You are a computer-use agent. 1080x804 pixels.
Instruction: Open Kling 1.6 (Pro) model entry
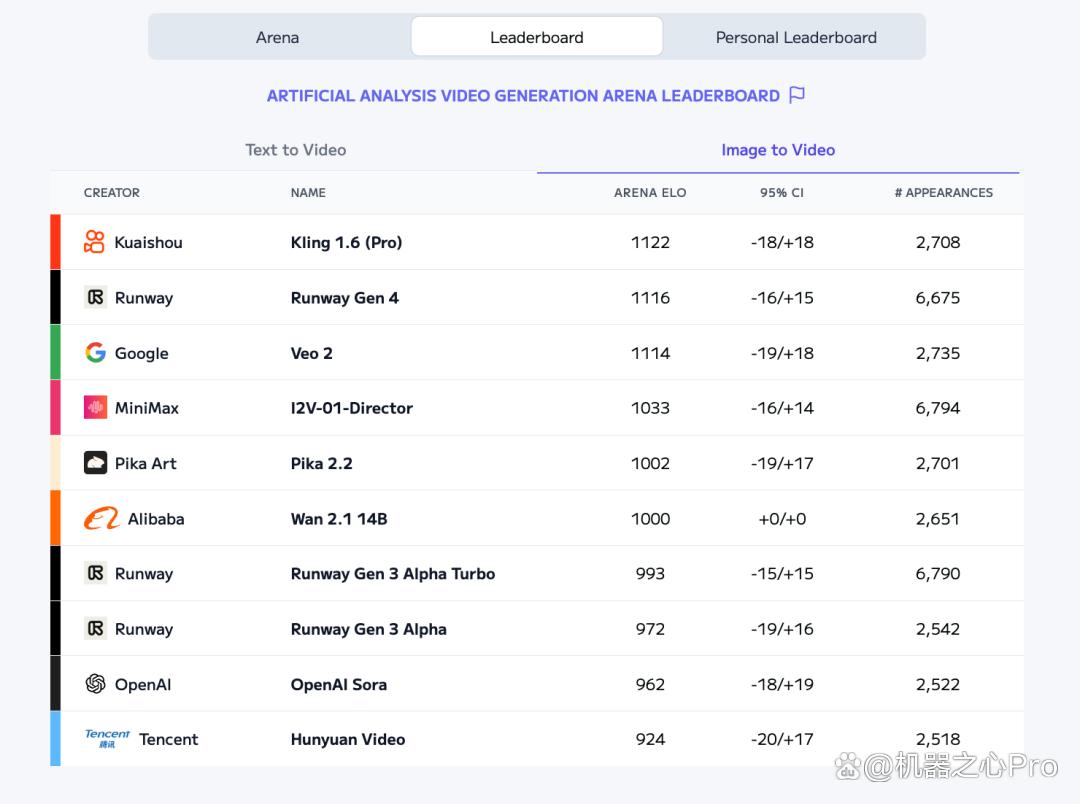click(346, 243)
